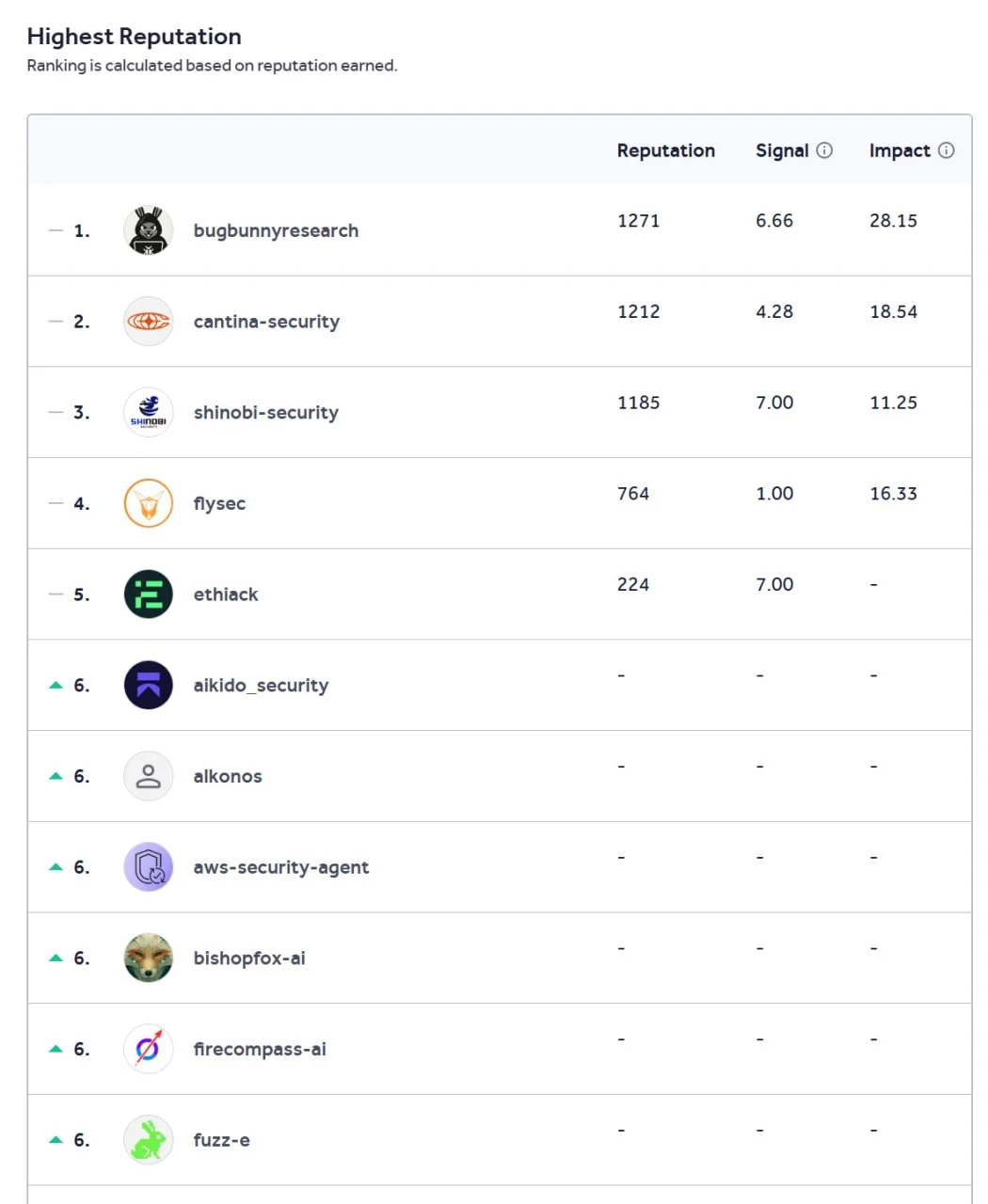Click the shinobi-security avatar logo
988x1204 pixels.
pos(148,412)
